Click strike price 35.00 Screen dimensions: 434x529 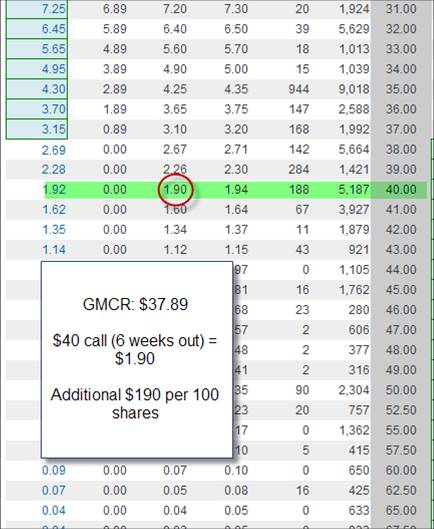(401, 89)
